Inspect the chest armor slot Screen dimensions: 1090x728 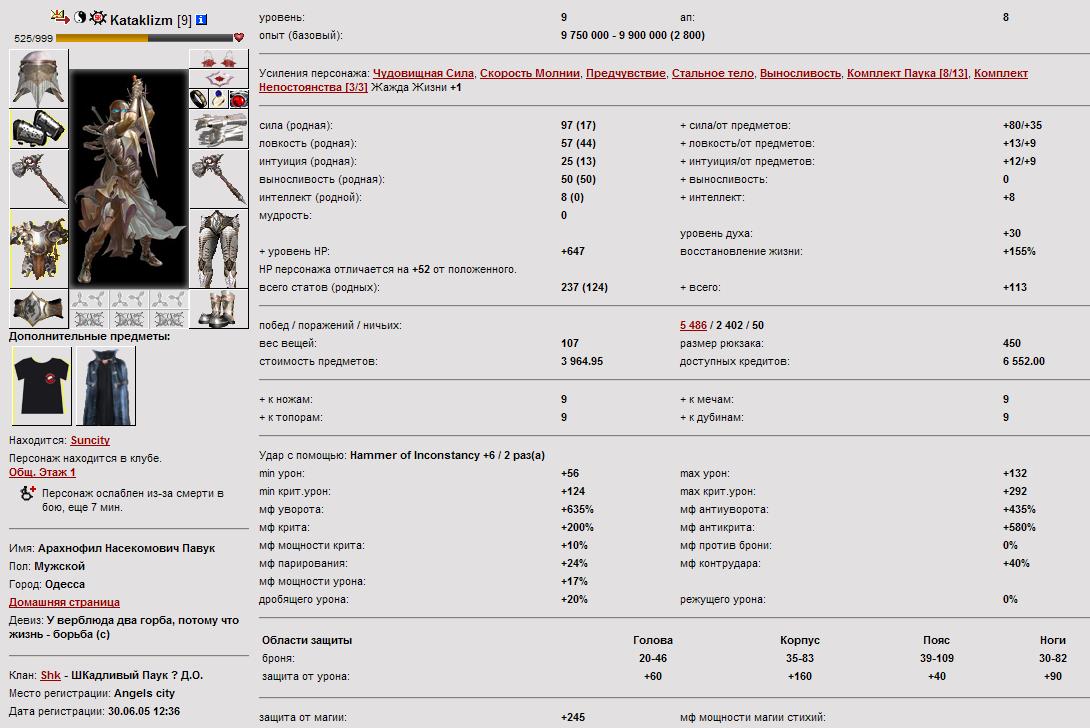pyautogui.click(x=39, y=248)
